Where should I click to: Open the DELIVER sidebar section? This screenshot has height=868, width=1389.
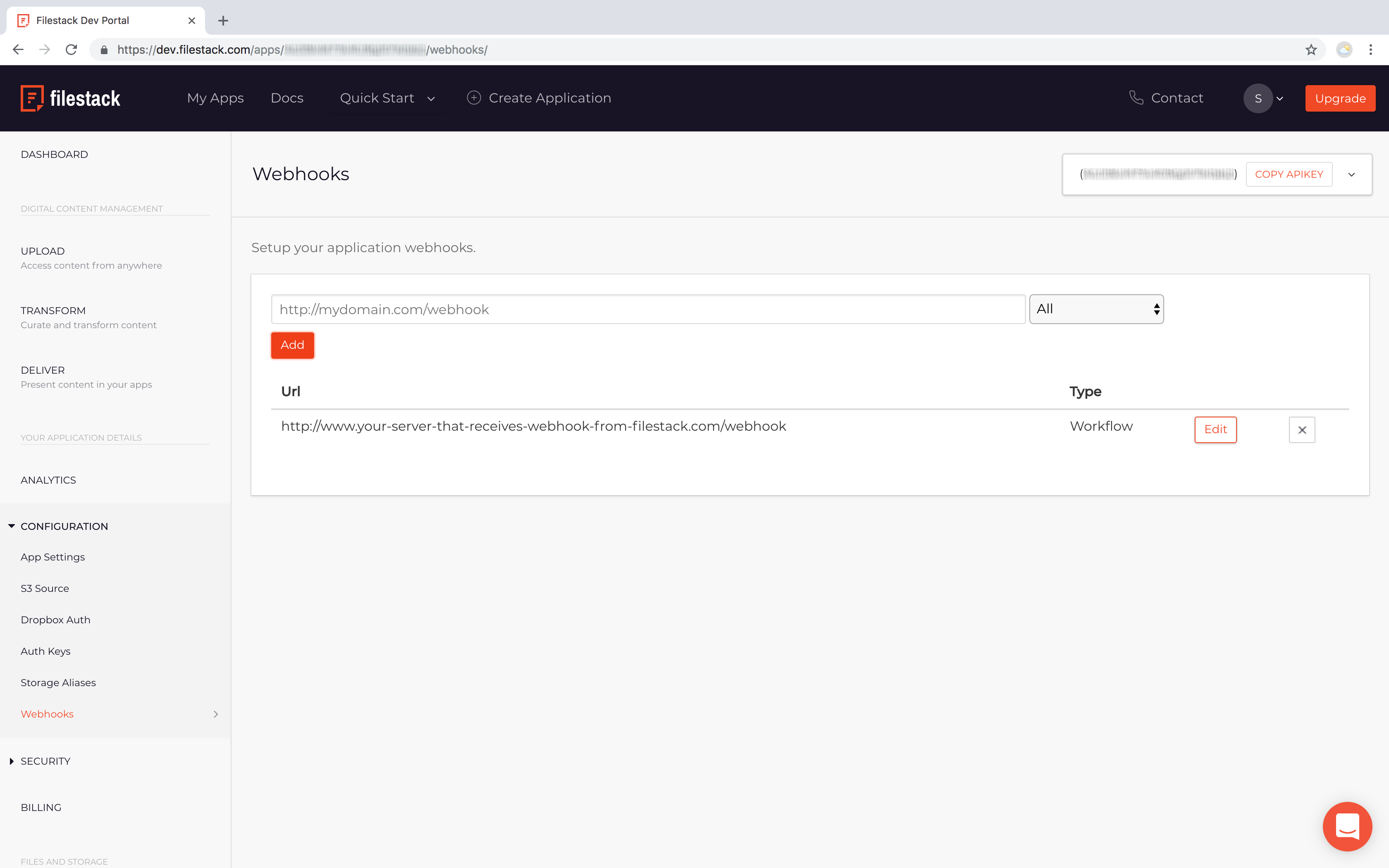click(x=86, y=377)
